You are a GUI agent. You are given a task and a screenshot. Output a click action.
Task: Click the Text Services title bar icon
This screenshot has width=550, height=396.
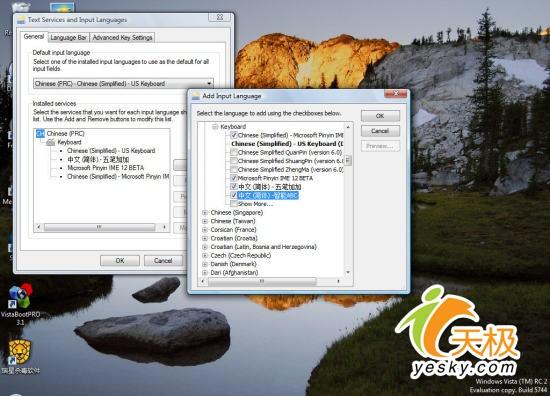[21, 20]
